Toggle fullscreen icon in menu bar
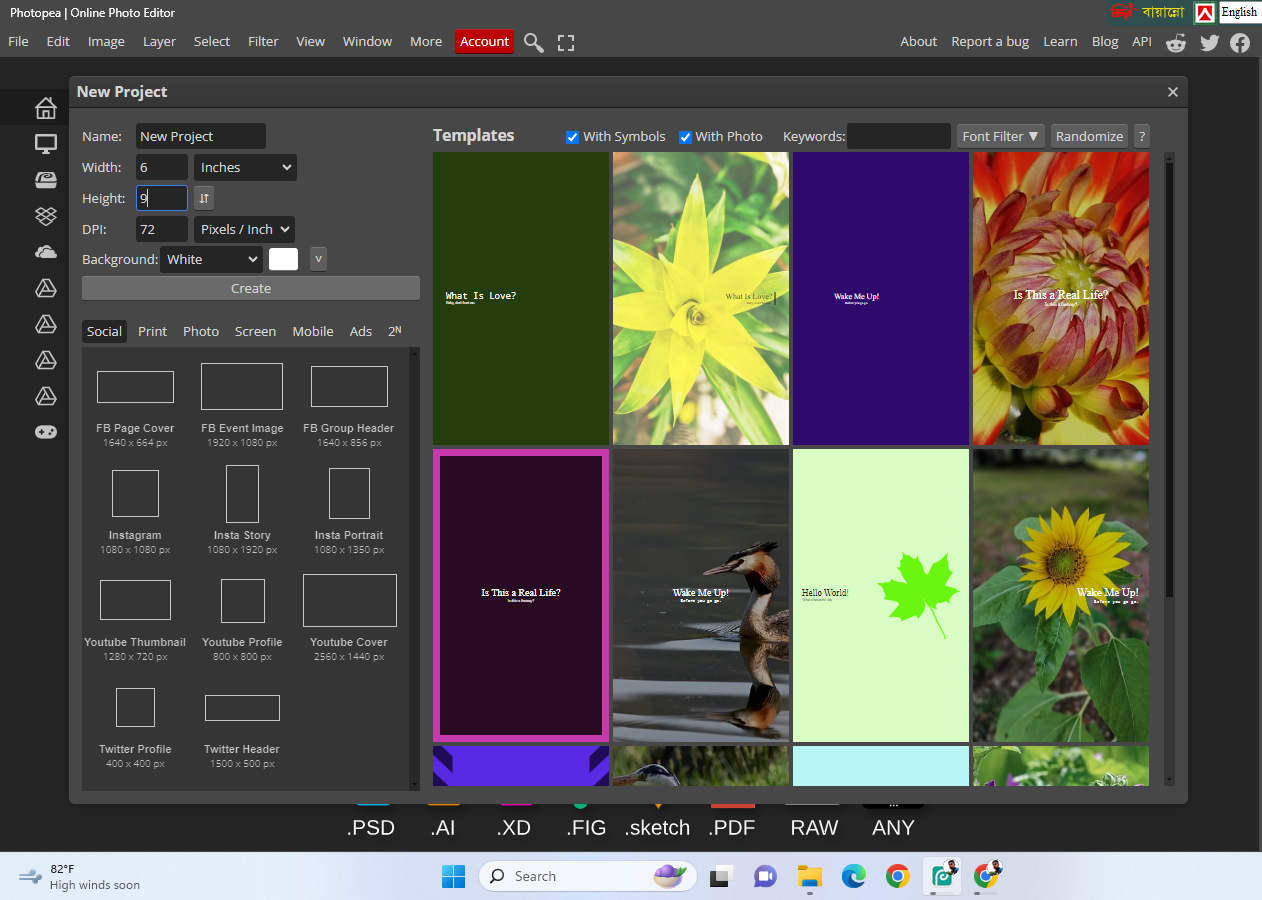Image resolution: width=1262 pixels, height=900 pixels. click(566, 42)
